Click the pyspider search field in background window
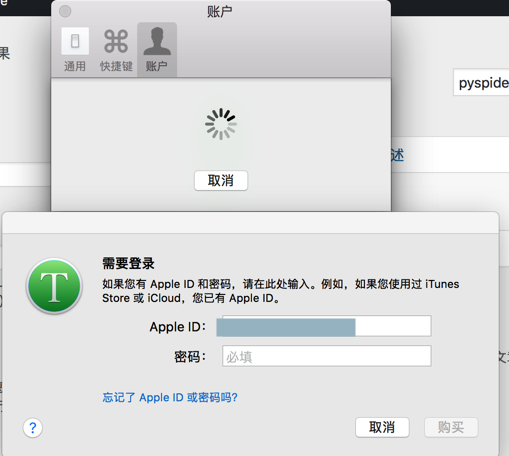The image size is (509, 456). click(x=481, y=82)
